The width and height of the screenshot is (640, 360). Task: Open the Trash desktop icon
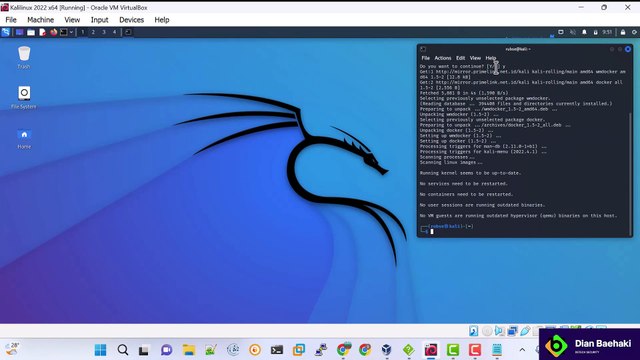pyautogui.click(x=24, y=58)
